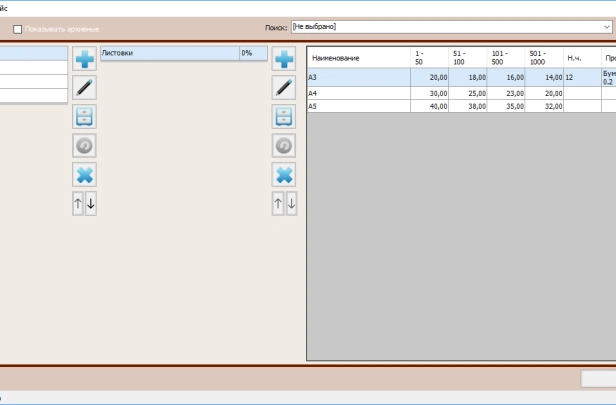Click the pencil icon beside the price table
This screenshot has height=405, width=616.
(285, 88)
